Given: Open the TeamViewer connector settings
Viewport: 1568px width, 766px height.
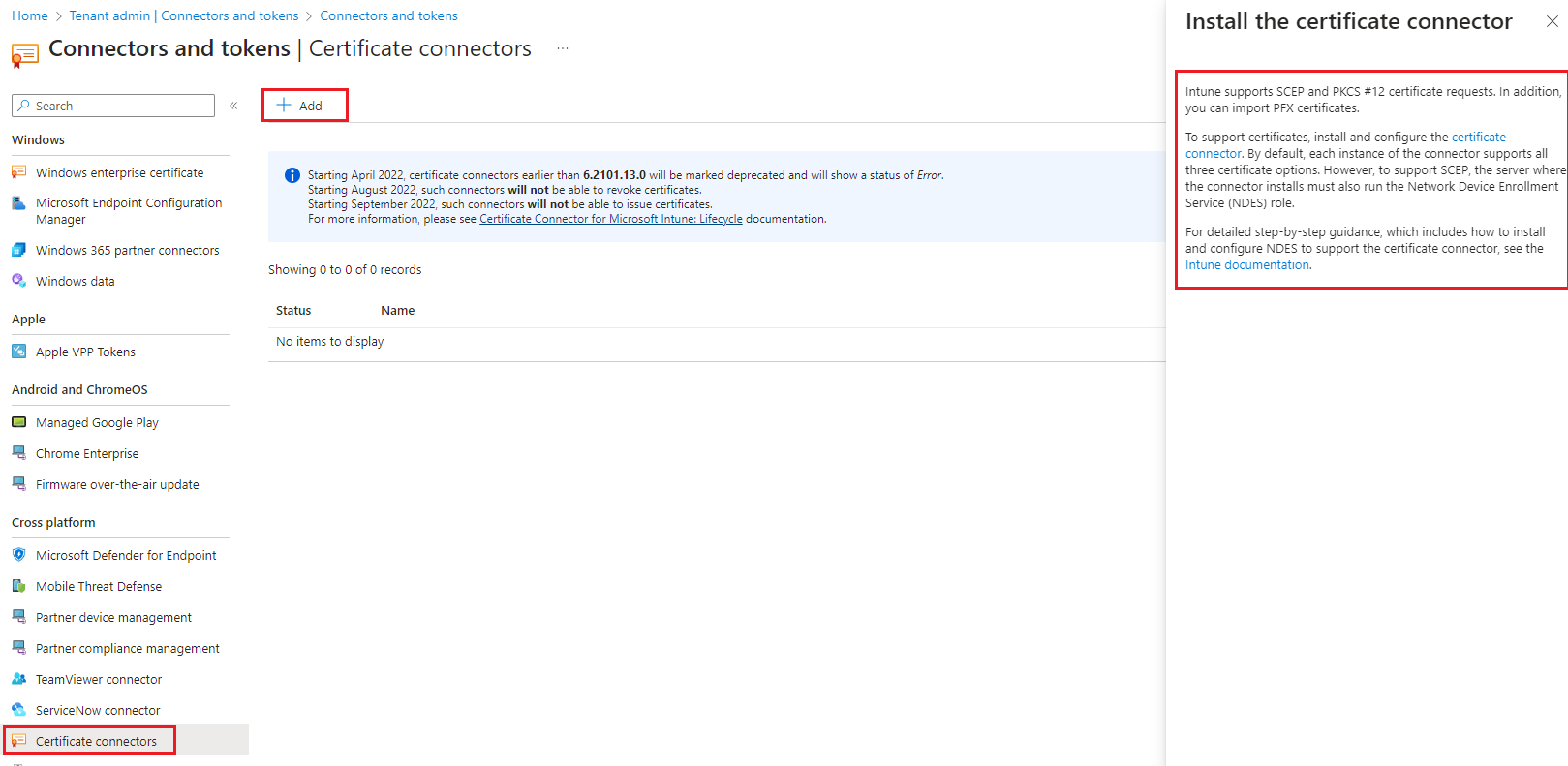Looking at the screenshot, I should pos(98,679).
